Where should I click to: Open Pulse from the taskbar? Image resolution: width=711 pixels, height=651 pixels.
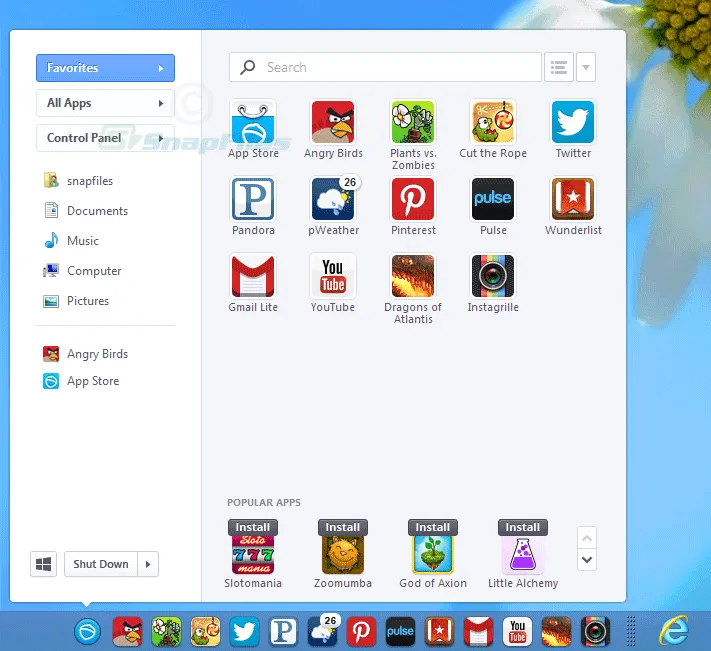400,631
